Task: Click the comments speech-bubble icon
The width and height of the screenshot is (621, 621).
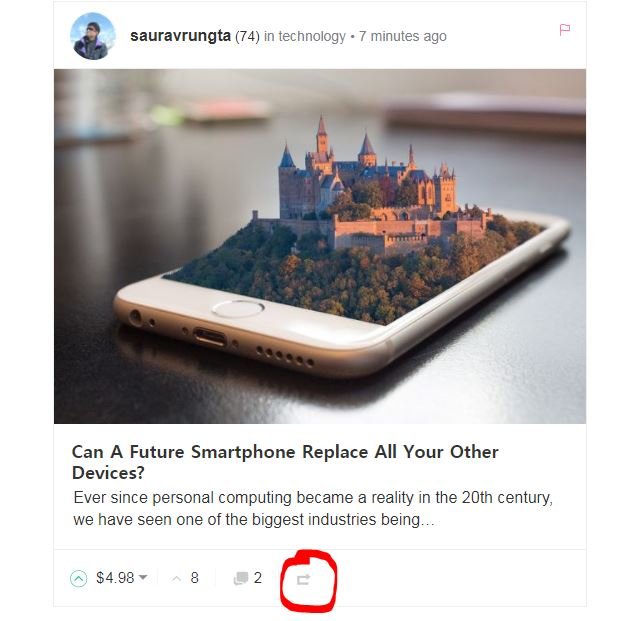Action: 241,578
